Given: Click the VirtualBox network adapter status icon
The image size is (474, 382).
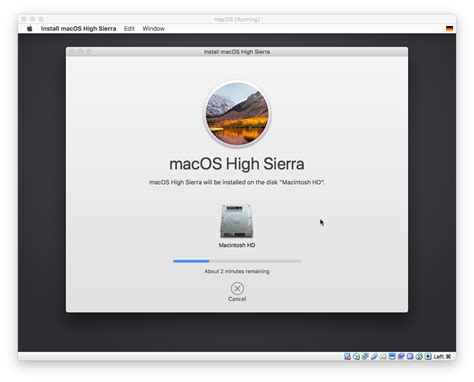Looking at the screenshot, I should [x=365, y=356].
